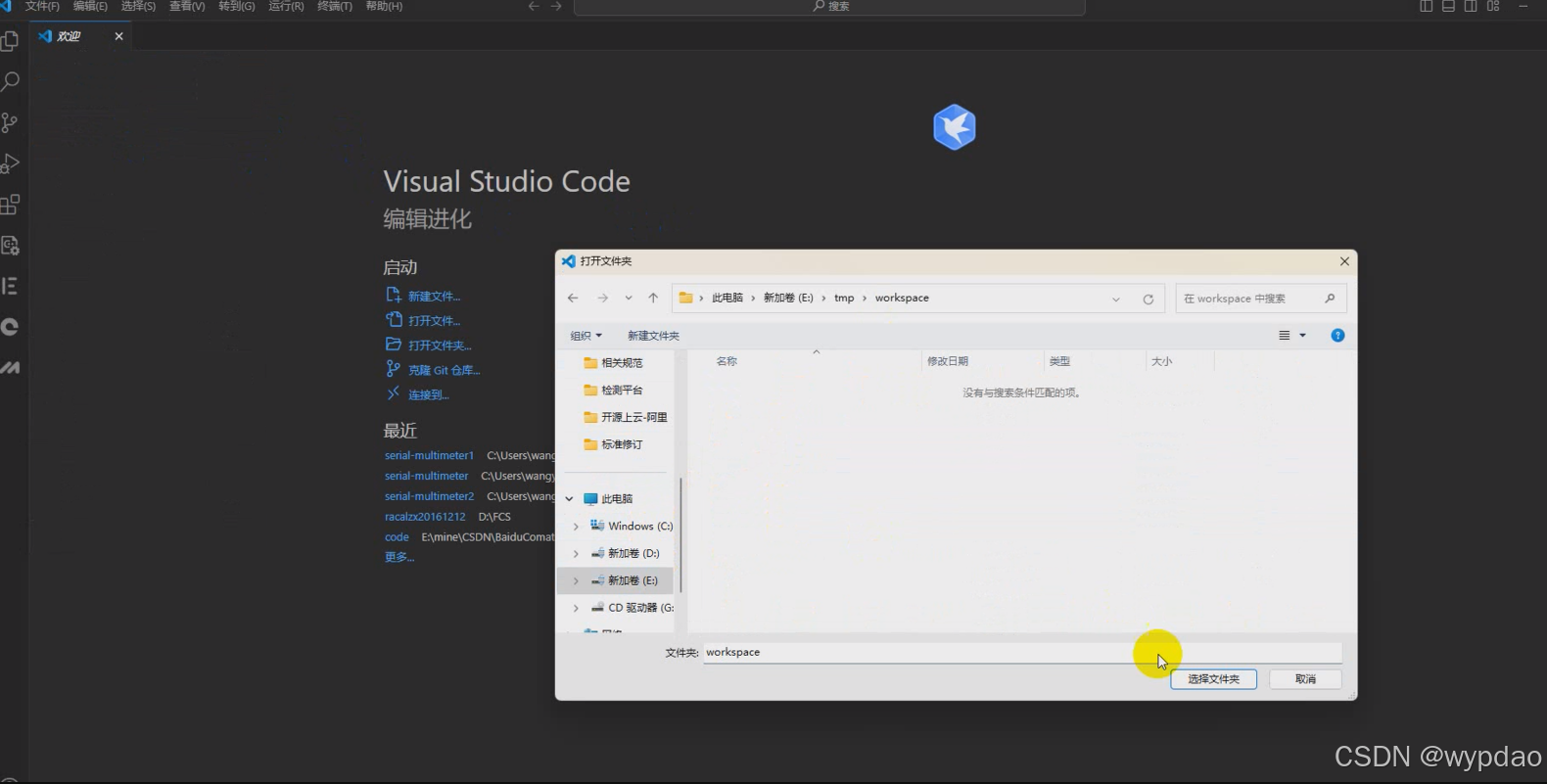This screenshot has width=1547, height=784.
Task: Open recent locations dropdown in dialog
Action: tap(629, 299)
